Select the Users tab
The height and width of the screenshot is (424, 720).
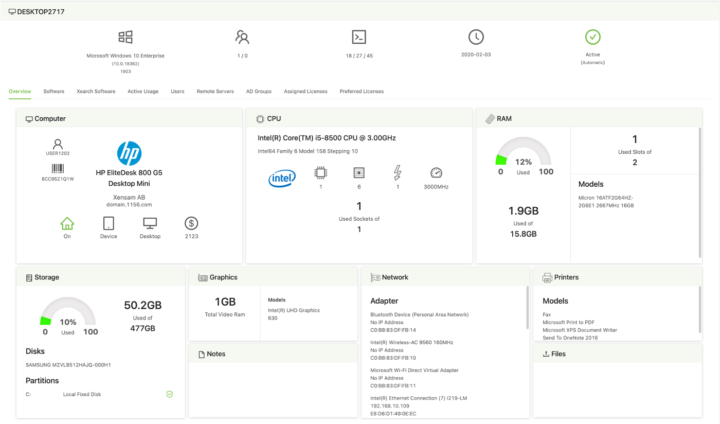(x=177, y=91)
